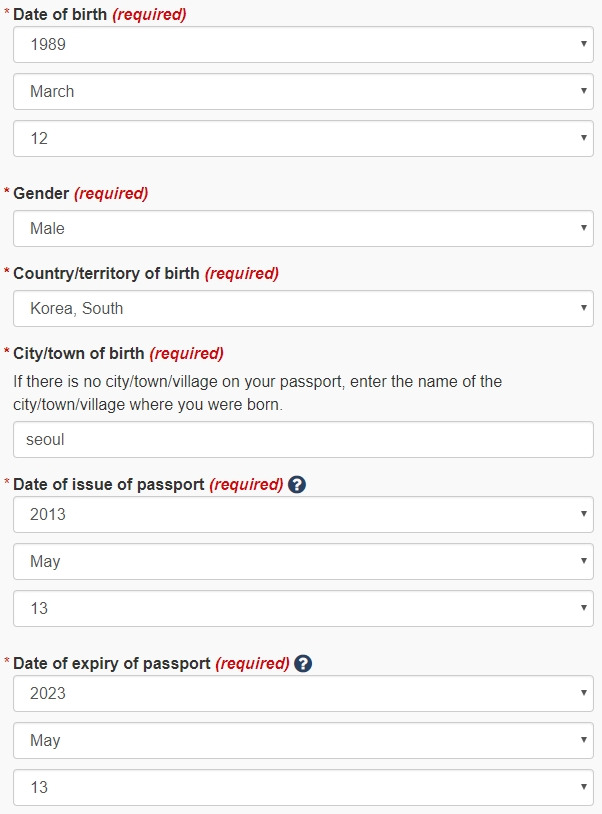The width and height of the screenshot is (602, 814).
Task: Click city of birth field containing seoul
Action: [x=303, y=440]
